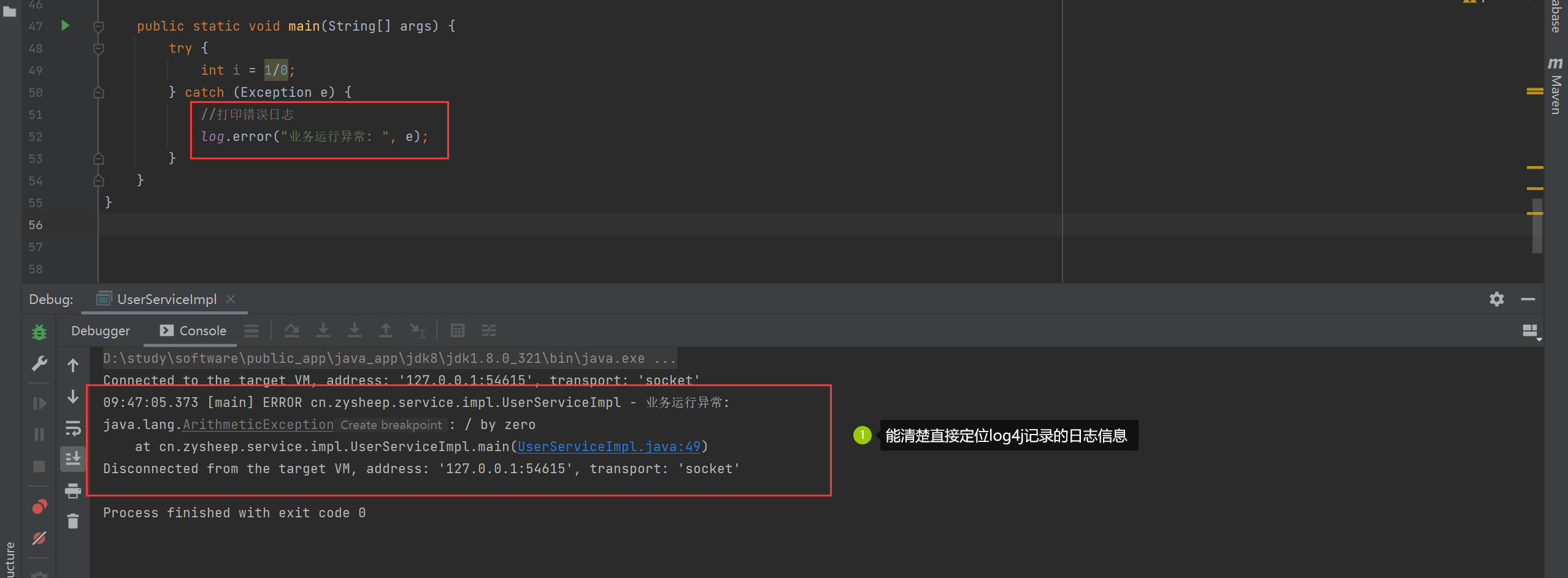Click the 'log.error' call text
Image resolution: width=1568 pixels, height=578 pixels.
click(236, 137)
